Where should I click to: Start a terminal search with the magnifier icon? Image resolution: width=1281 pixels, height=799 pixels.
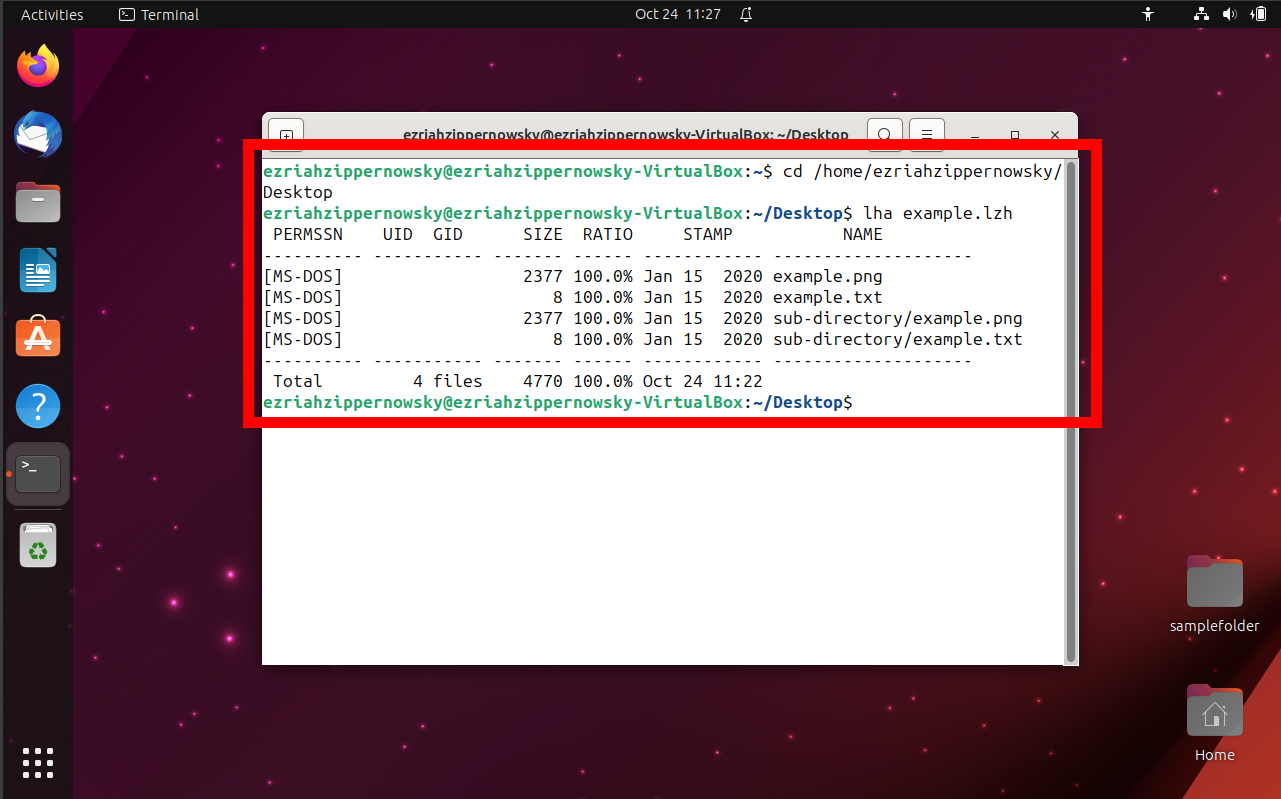[x=884, y=133]
